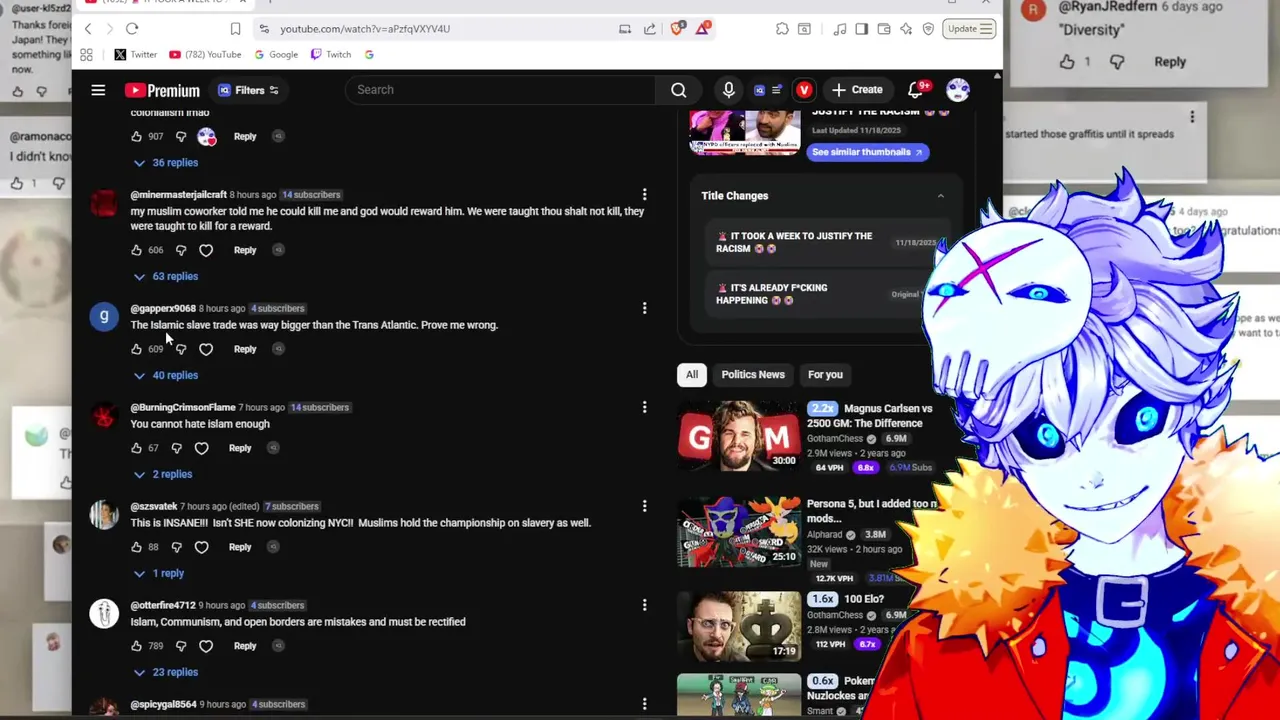This screenshot has width=1280, height=720.
Task: Like the gapperx9068 comment with 609 likes
Action: coord(137,349)
